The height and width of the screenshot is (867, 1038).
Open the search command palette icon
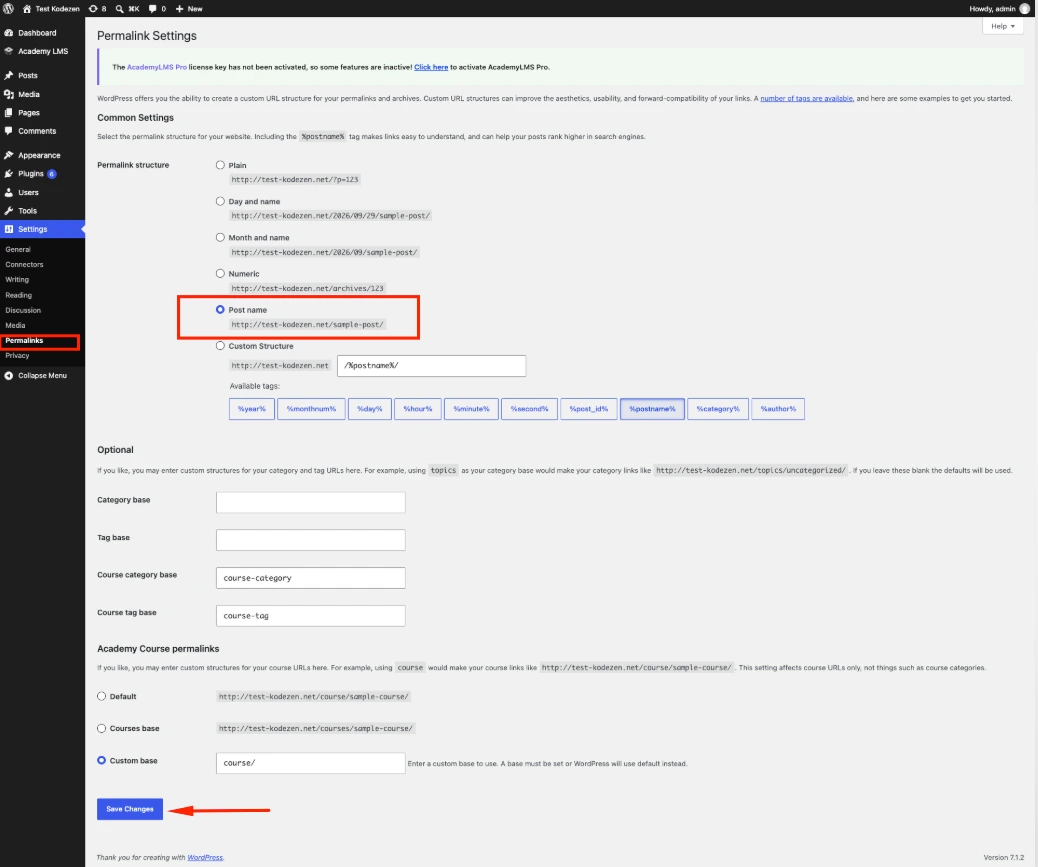[x=120, y=9]
